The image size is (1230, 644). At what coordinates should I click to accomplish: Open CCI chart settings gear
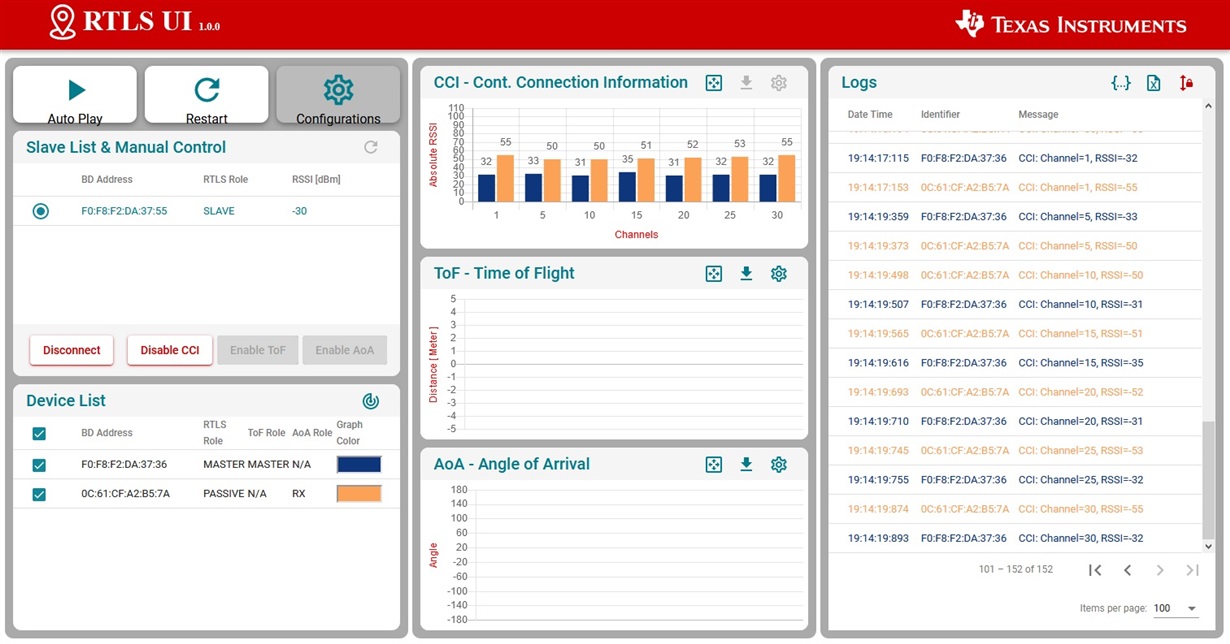tap(779, 83)
